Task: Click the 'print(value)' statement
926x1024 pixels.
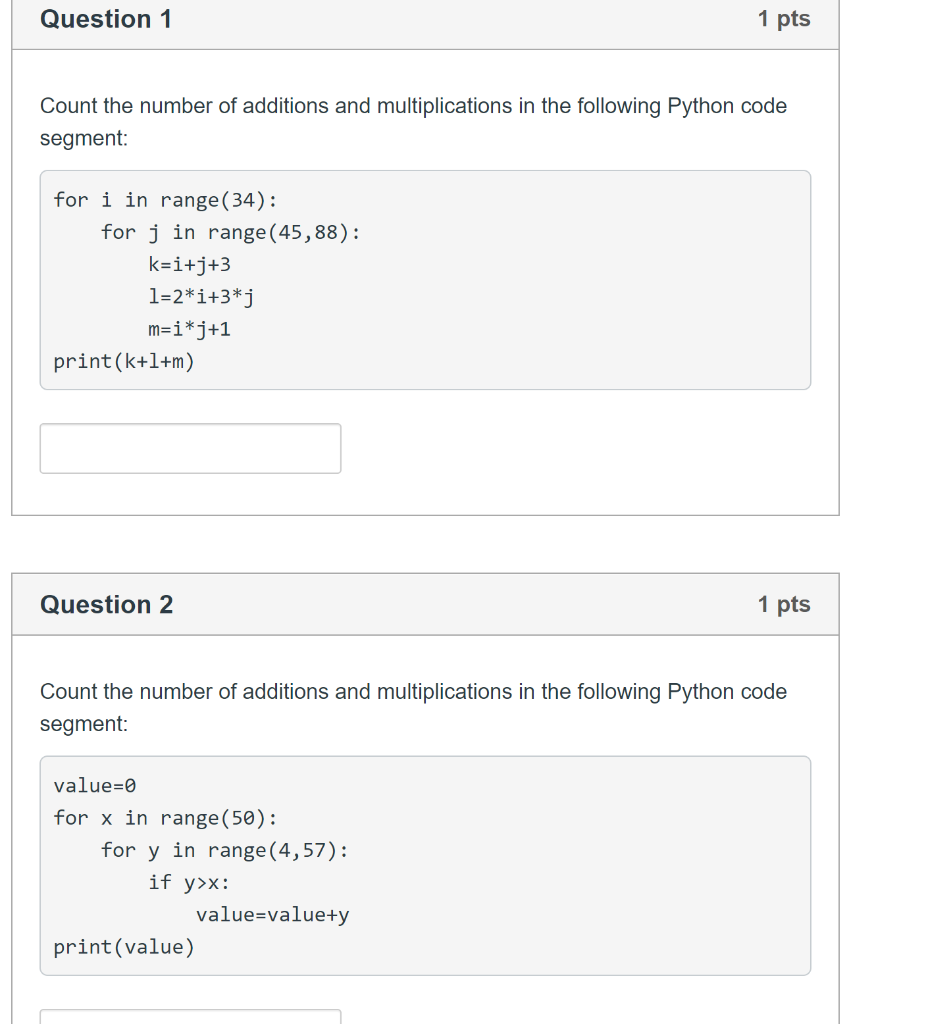Action: tap(124, 948)
